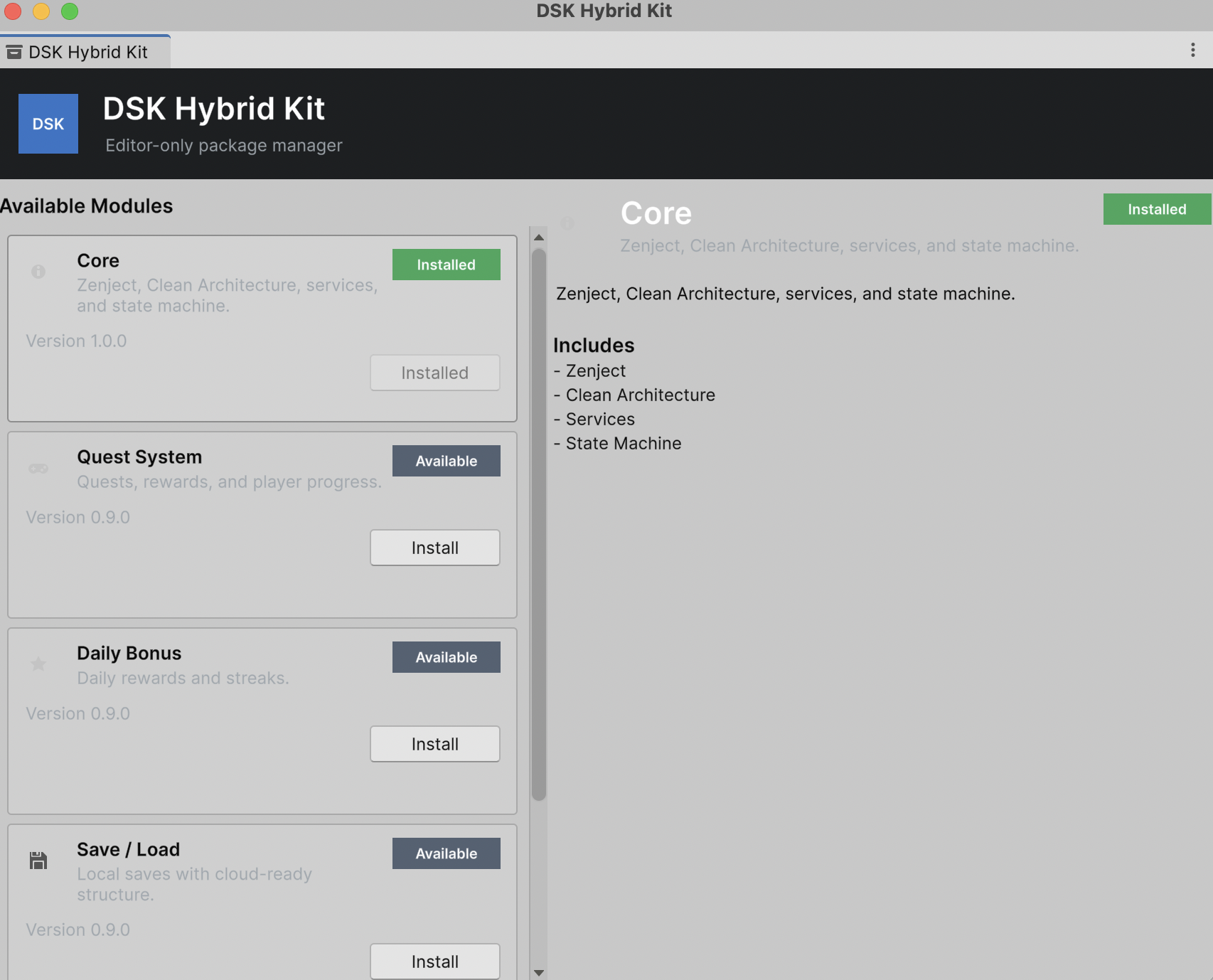Click 'Local saves with cloud-ready structure.' description
The height and width of the screenshot is (980, 1213).
click(x=194, y=884)
